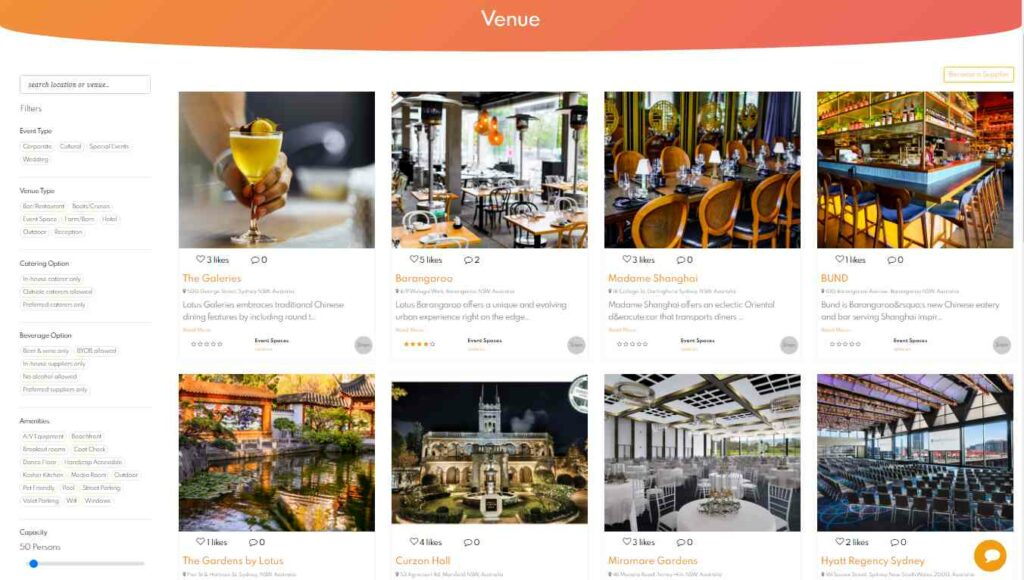
Task: Open the BUND bar photo thumbnail
Action: 915,170
